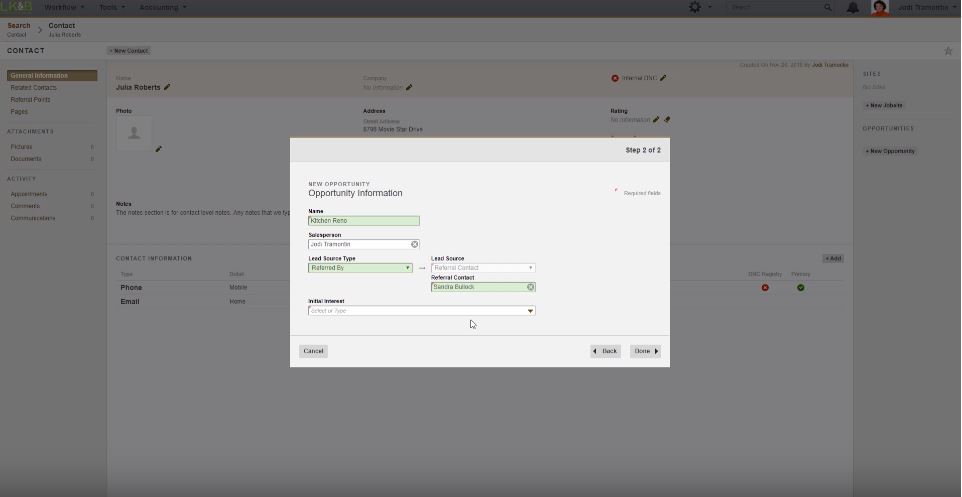The image size is (962, 497).
Task: Click the search magnifier icon
Action: point(828,7)
